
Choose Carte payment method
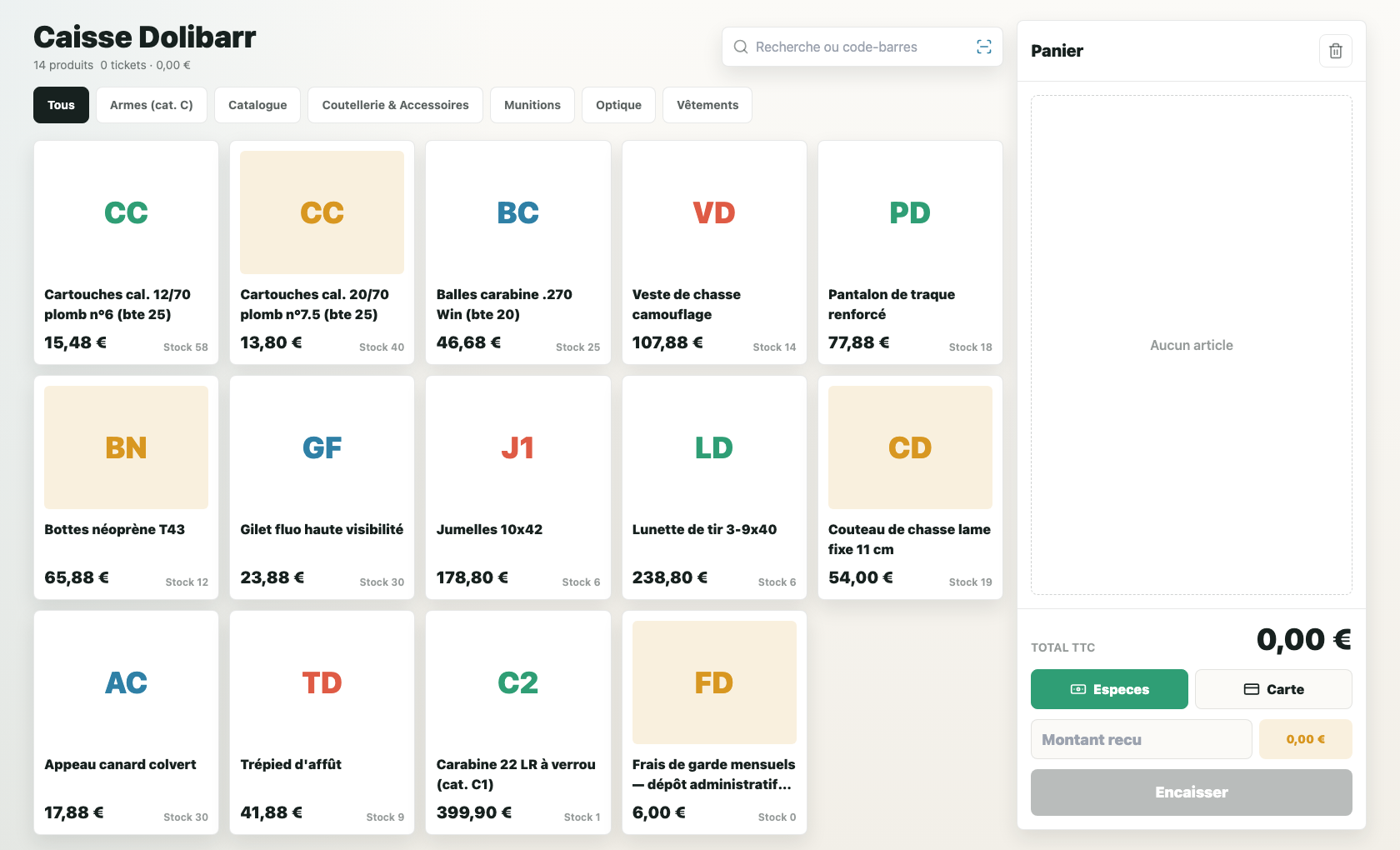click(1273, 689)
